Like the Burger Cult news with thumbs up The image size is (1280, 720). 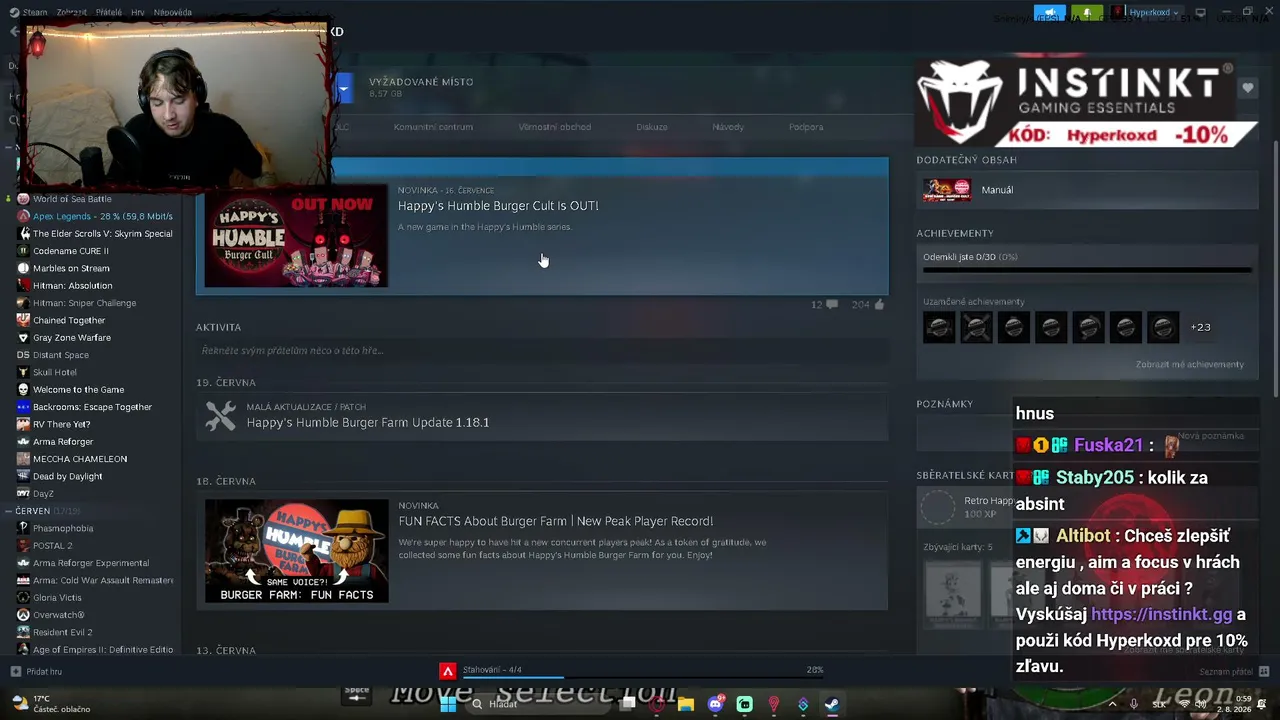[879, 304]
